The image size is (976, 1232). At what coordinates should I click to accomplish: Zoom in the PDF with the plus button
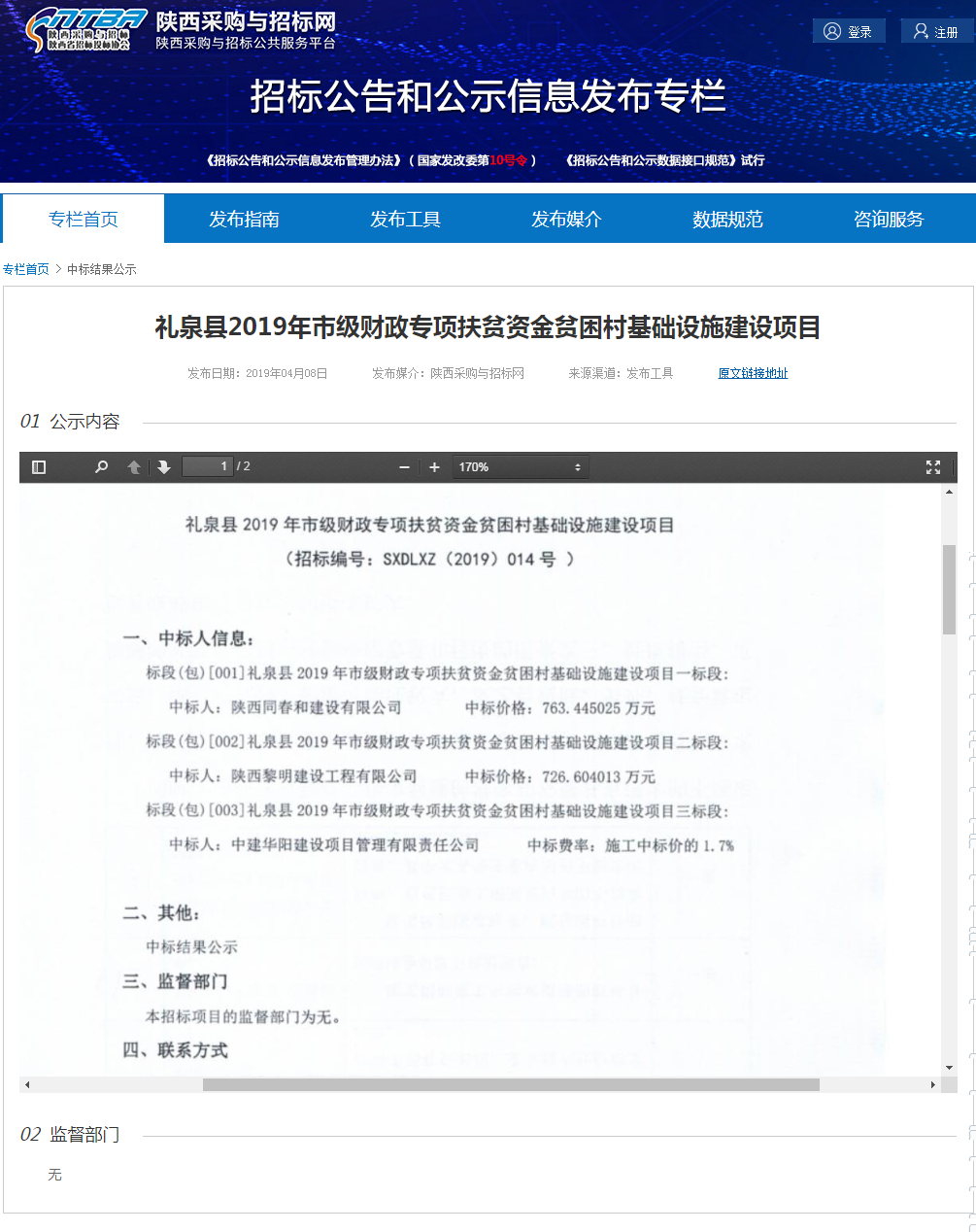click(x=434, y=467)
